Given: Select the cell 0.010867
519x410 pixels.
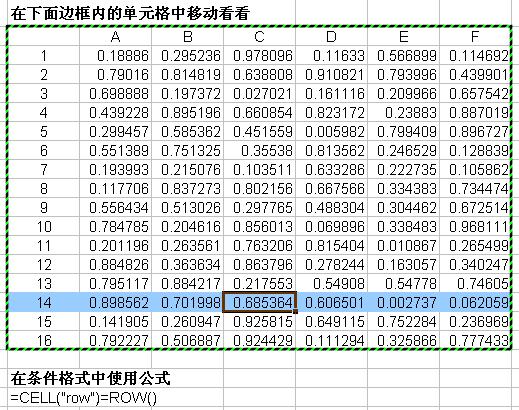Looking at the screenshot, I should (403, 245).
